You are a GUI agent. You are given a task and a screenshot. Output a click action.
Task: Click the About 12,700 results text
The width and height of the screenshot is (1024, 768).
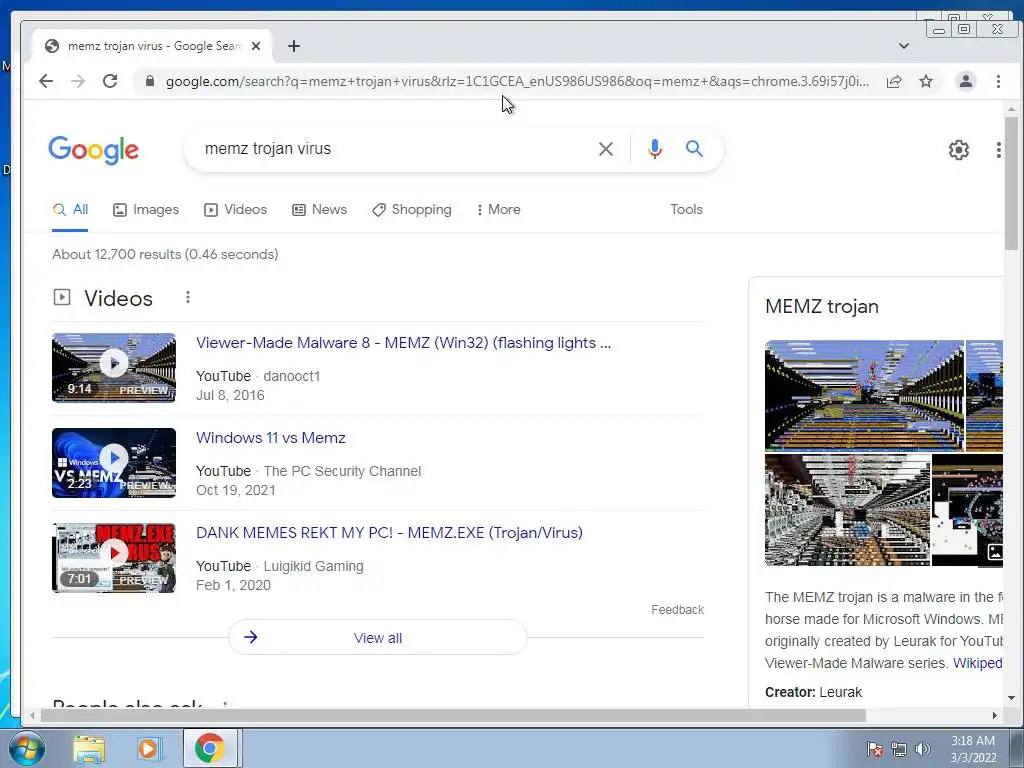pos(165,254)
